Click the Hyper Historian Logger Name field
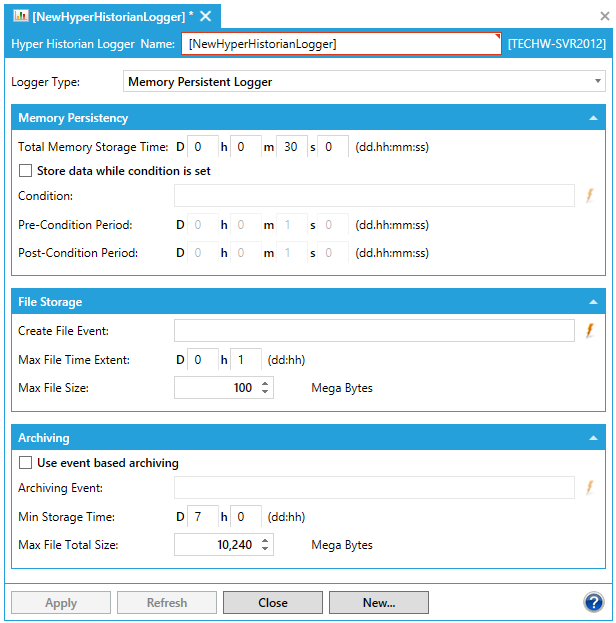This screenshot has width=616, height=623. click(x=340, y=44)
